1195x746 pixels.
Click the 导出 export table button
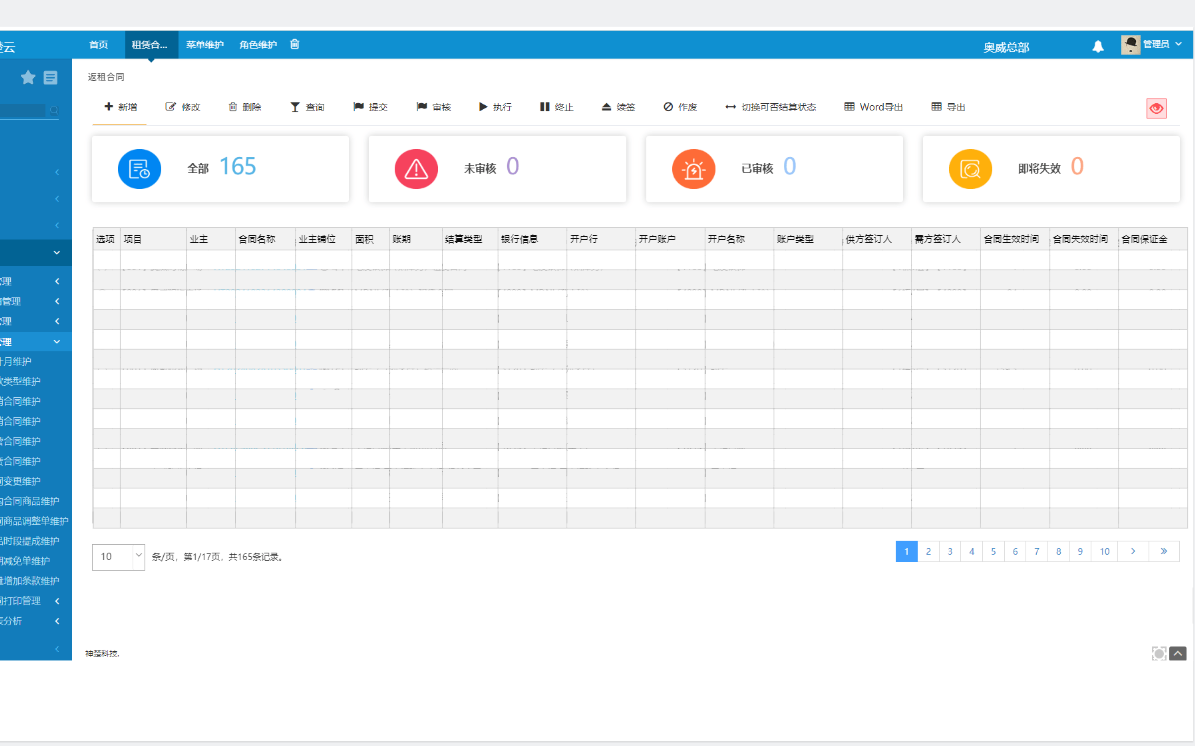click(x=948, y=107)
